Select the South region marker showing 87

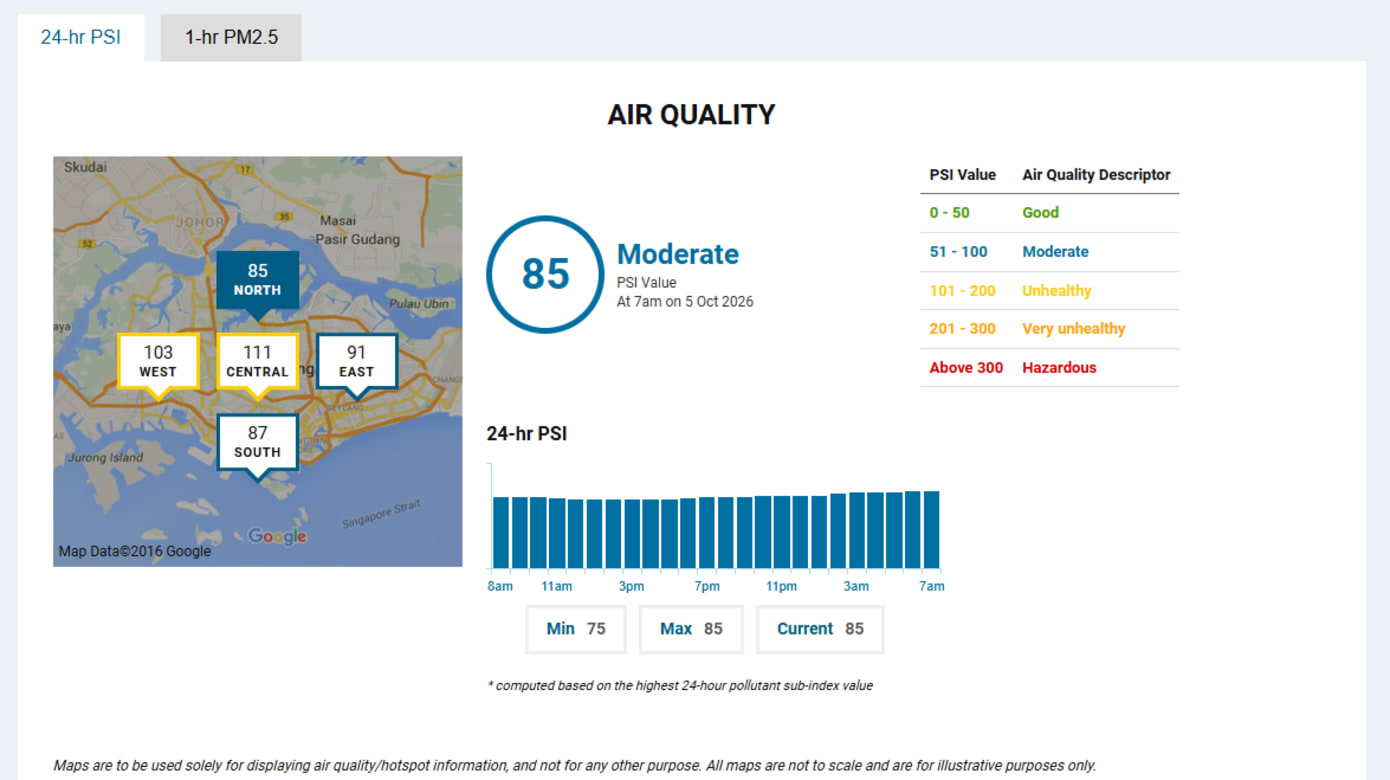258,443
